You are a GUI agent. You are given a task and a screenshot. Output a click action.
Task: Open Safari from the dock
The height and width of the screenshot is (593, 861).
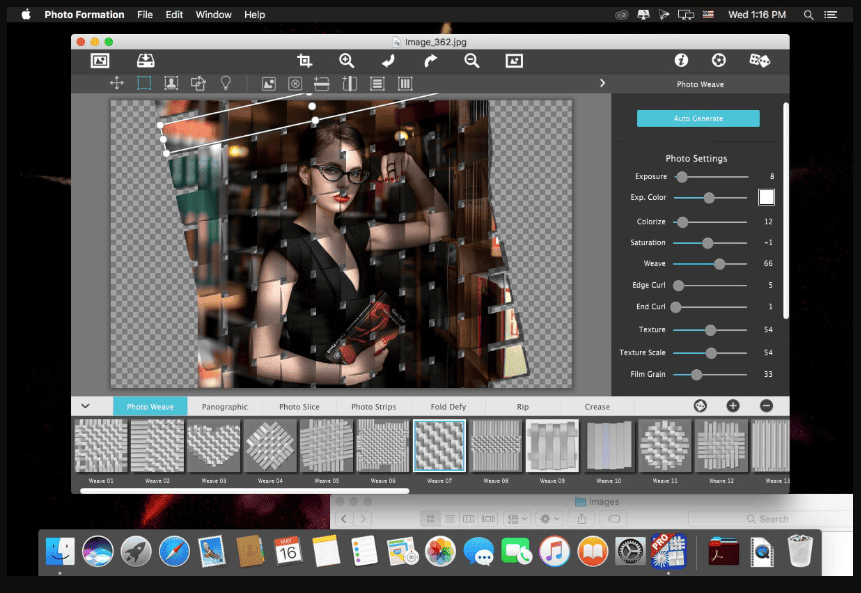174,551
